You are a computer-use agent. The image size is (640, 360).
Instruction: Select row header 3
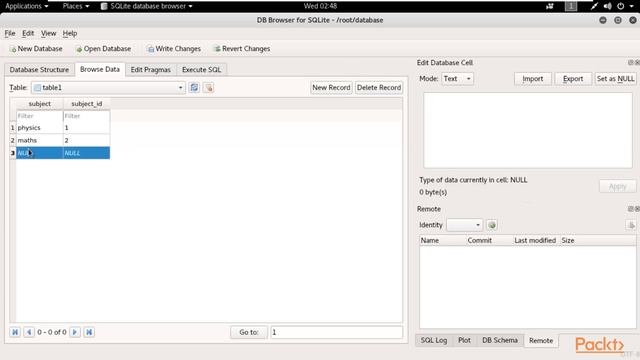13,153
